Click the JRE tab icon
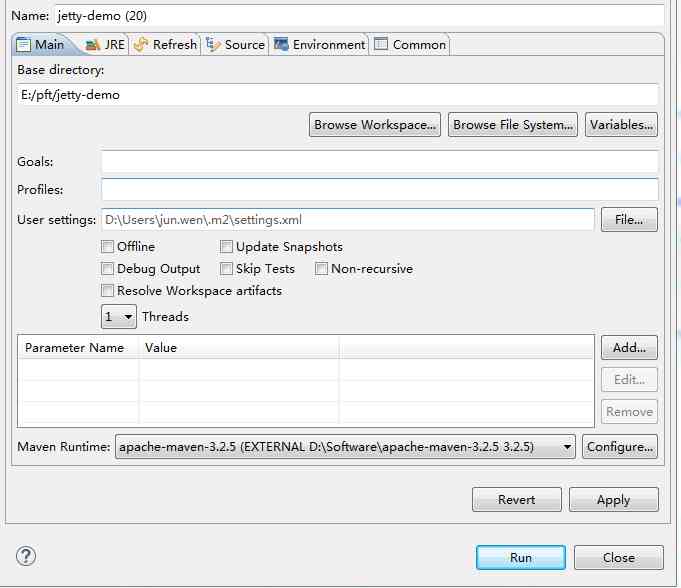The image size is (681, 588). 92,45
